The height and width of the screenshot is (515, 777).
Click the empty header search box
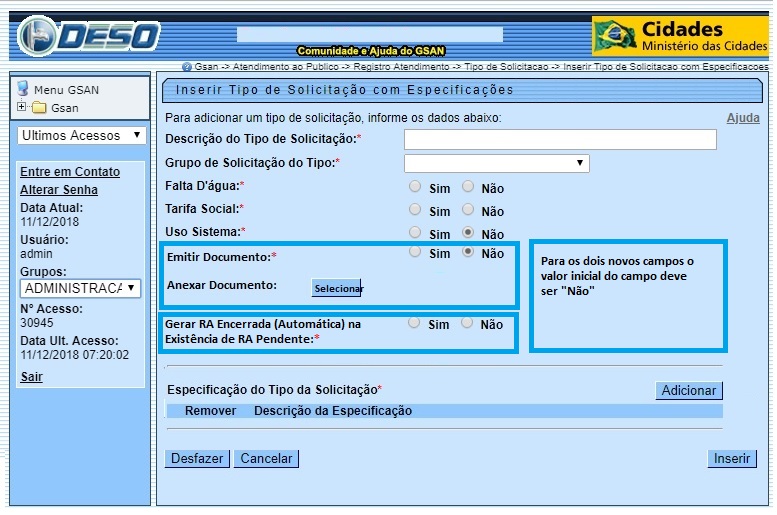point(370,35)
